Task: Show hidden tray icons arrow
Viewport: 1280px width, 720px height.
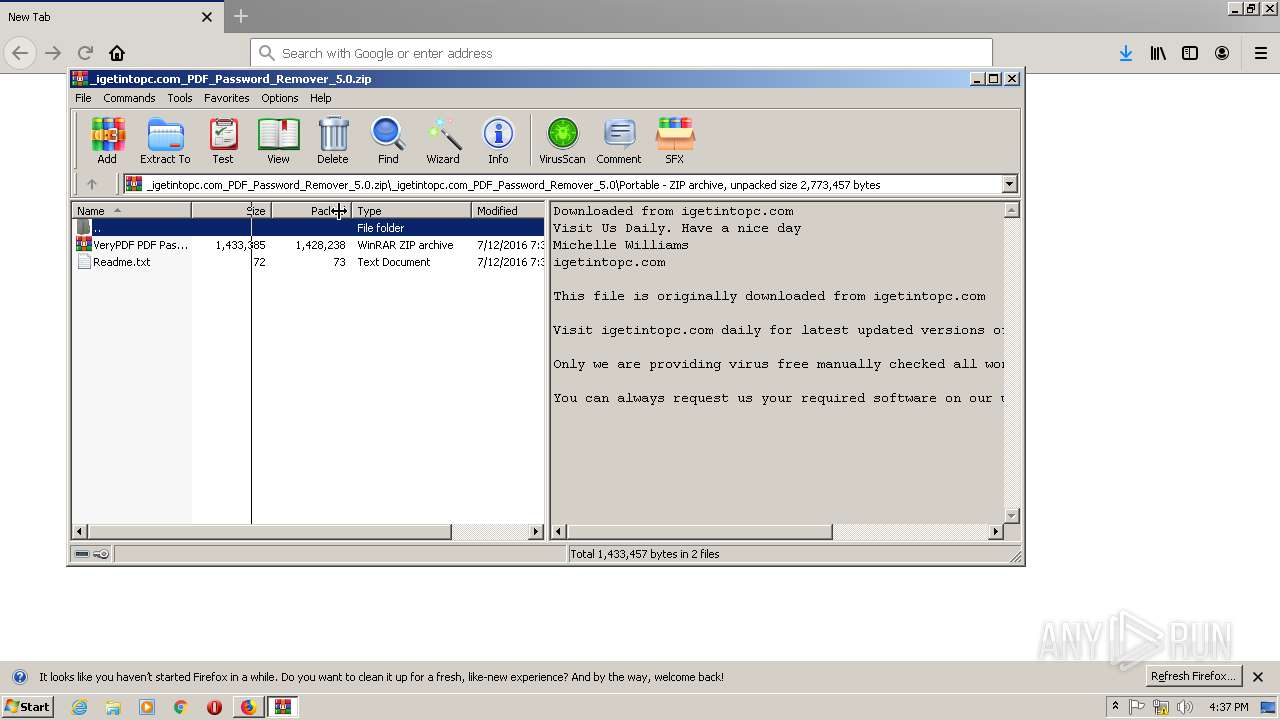Action: point(1115,707)
